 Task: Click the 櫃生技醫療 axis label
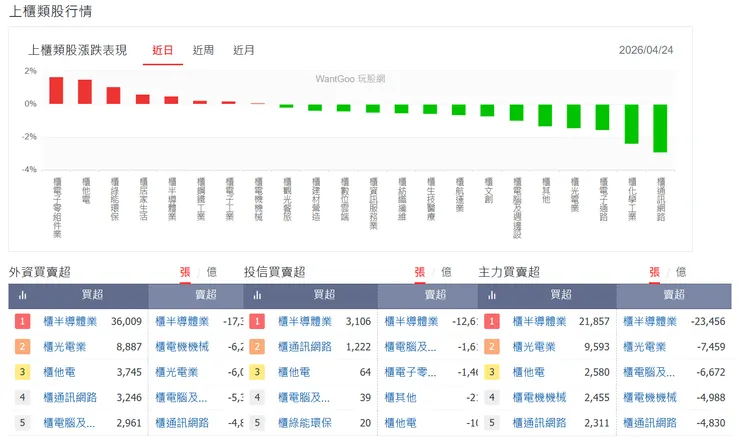click(431, 199)
